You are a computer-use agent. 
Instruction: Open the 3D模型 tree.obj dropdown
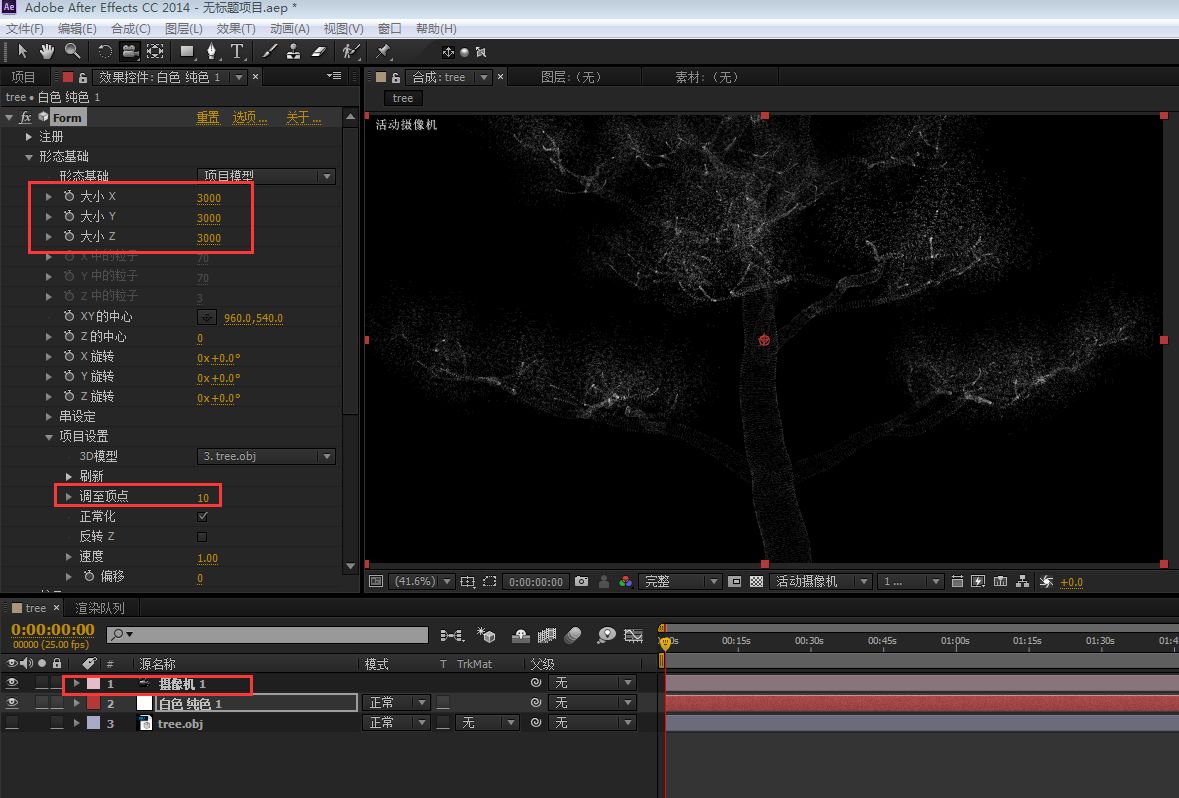click(x=266, y=456)
